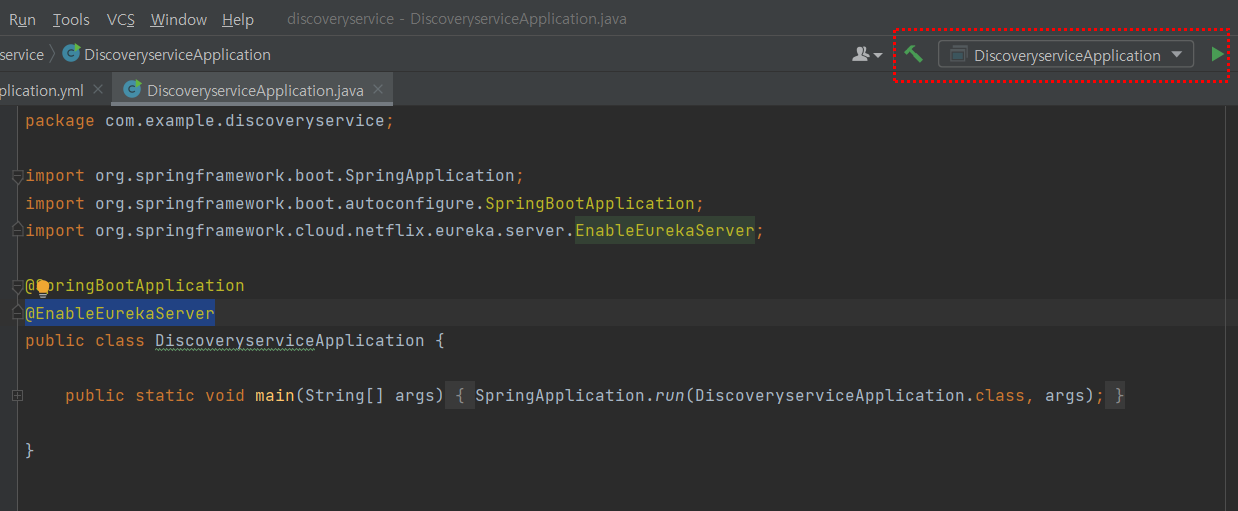Switch to DiscoveryserviceApplication.java tab

pyautogui.click(x=255, y=90)
